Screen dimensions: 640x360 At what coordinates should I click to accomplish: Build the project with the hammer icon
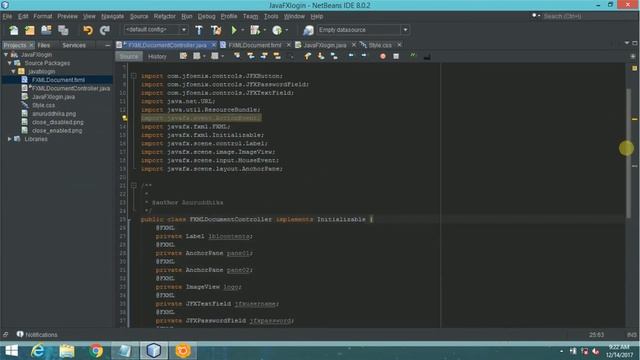pos(199,30)
